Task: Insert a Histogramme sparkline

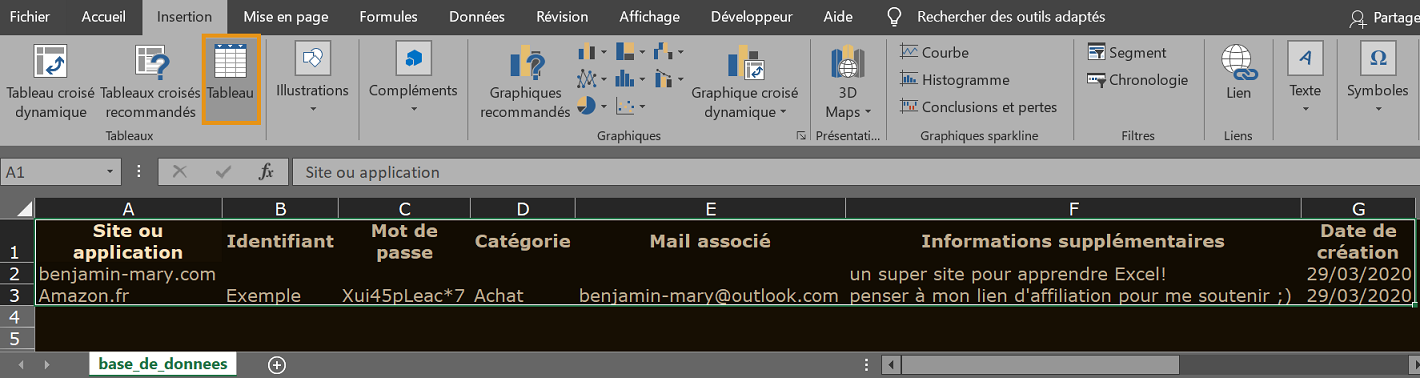Action: tap(955, 79)
